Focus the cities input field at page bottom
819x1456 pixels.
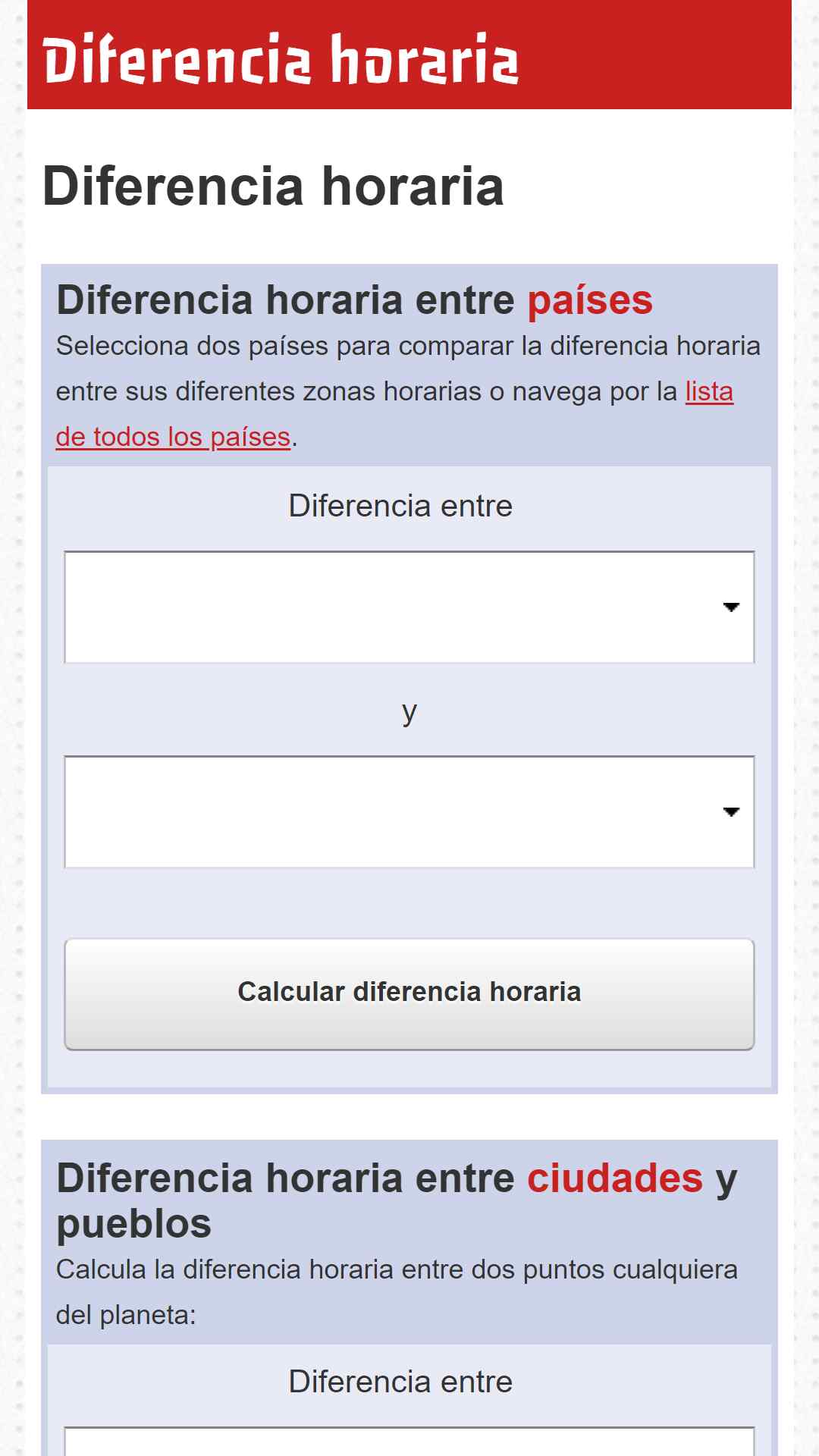(x=409, y=1442)
